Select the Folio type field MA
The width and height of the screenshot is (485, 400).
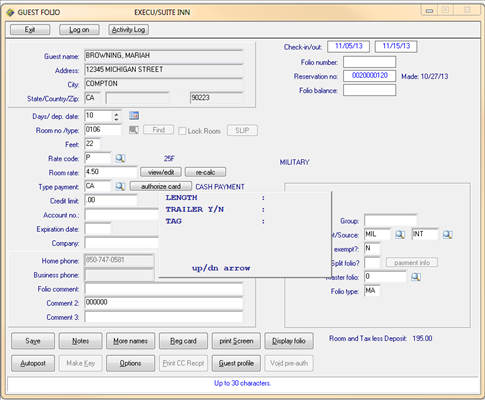coord(372,291)
